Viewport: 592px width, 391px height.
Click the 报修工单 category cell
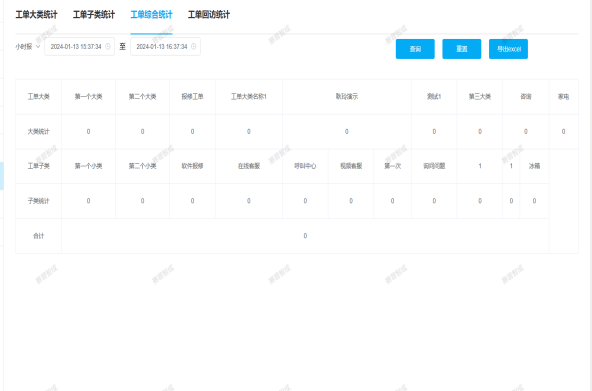(193, 97)
